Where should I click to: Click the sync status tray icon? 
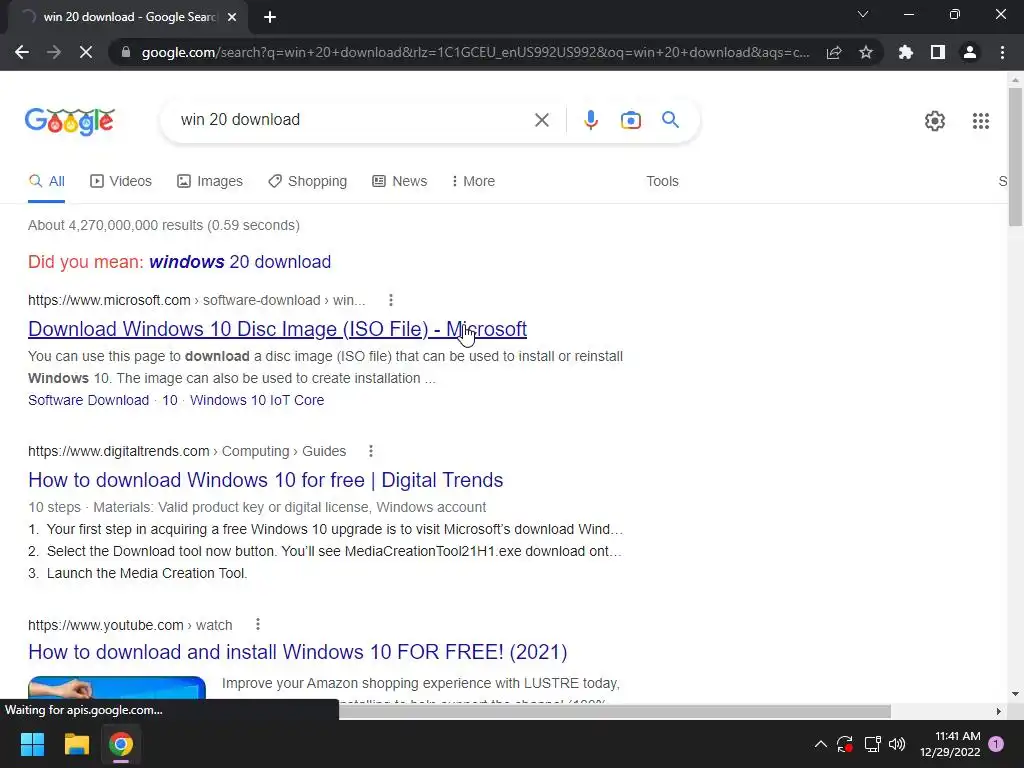point(845,744)
